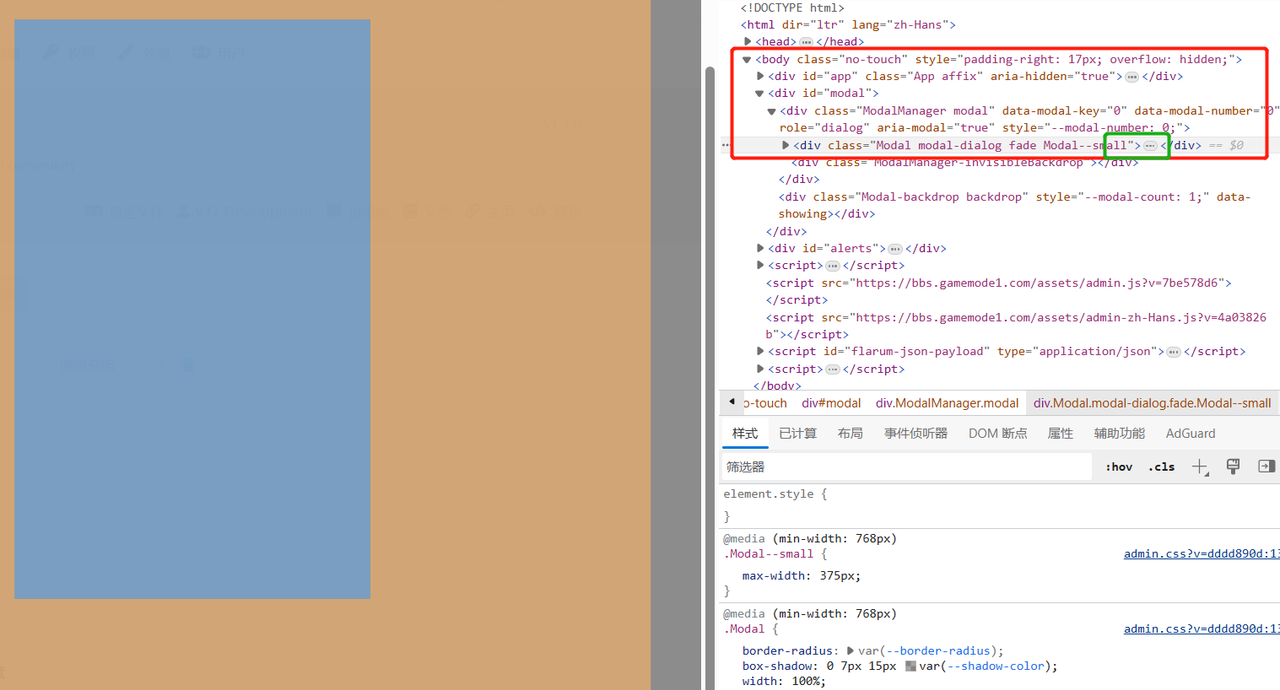Image resolution: width=1280 pixels, height=690 pixels.
Task: Open the 事件侦听器 tab
Action: point(916,433)
